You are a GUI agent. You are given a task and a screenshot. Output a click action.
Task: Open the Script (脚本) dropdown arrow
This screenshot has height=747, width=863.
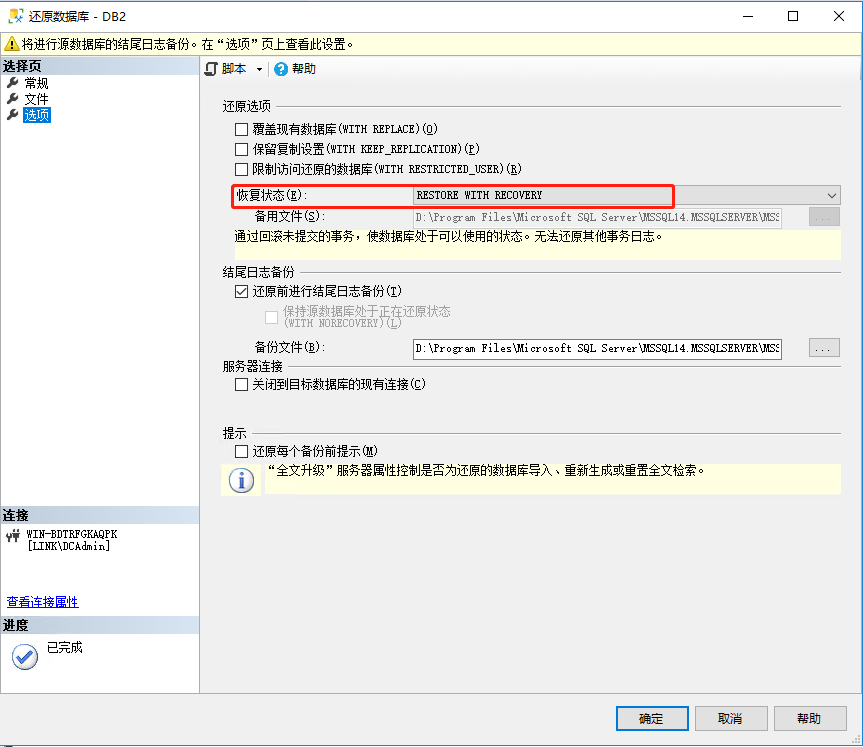[259, 69]
